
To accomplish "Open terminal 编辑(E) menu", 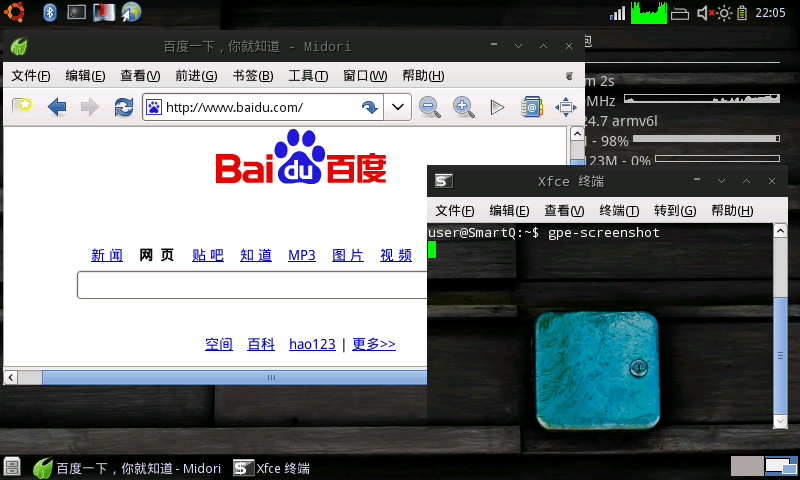I will [509, 211].
